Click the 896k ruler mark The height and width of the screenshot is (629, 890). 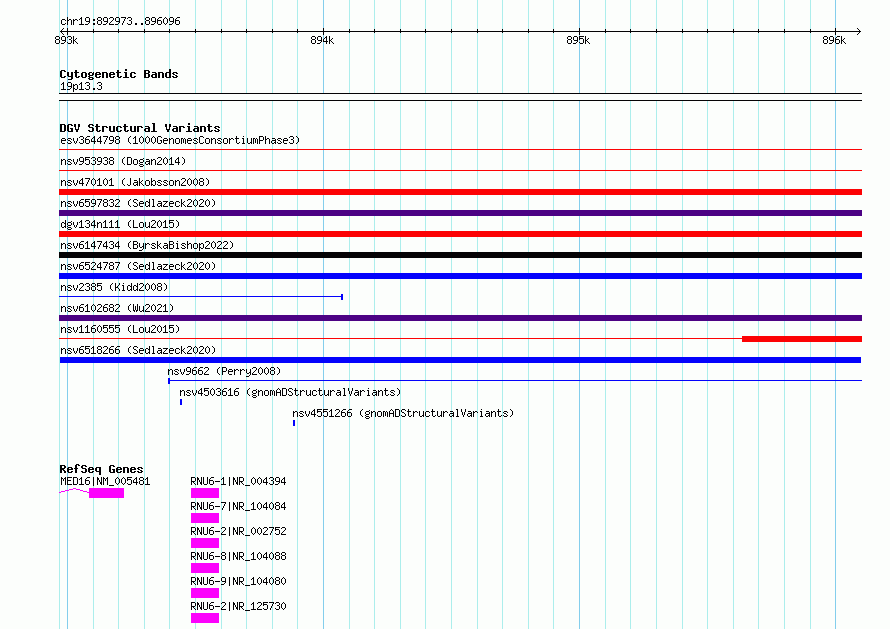coord(834,40)
